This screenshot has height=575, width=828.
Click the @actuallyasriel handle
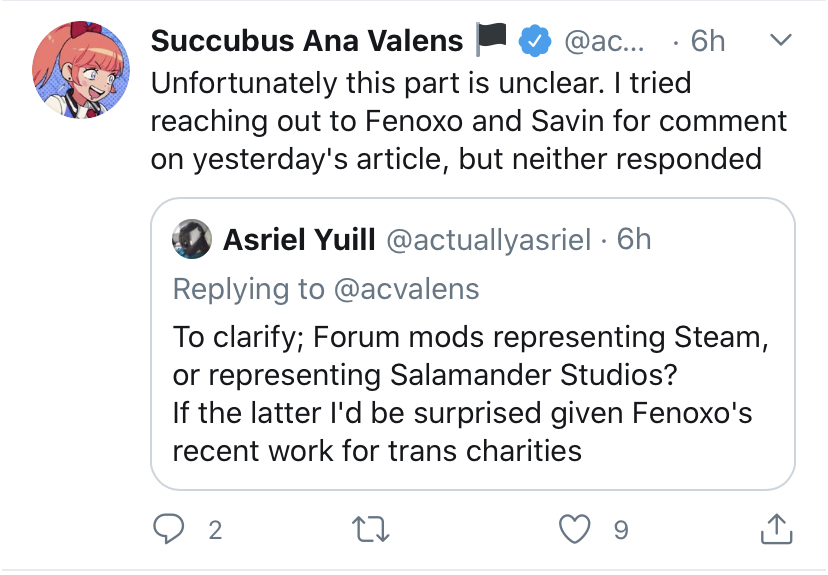(488, 239)
